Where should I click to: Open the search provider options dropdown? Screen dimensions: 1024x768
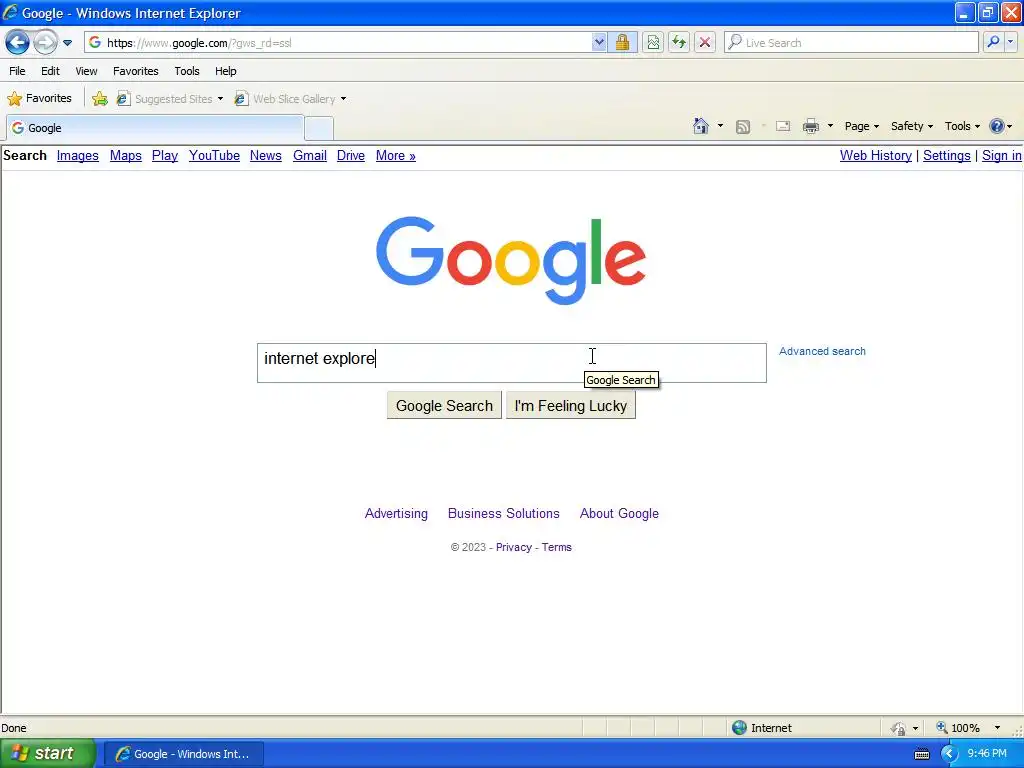point(1010,42)
